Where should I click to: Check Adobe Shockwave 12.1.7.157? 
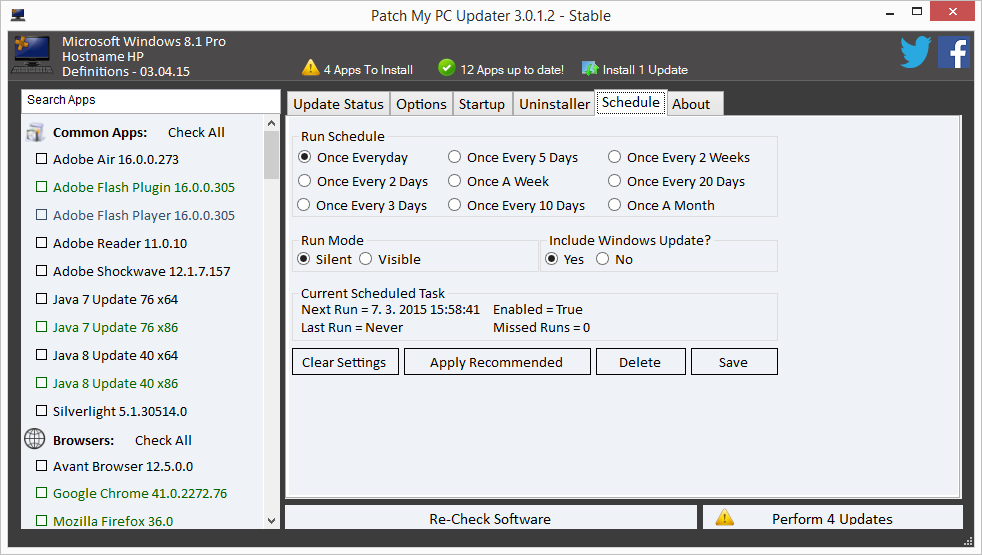[x=41, y=271]
